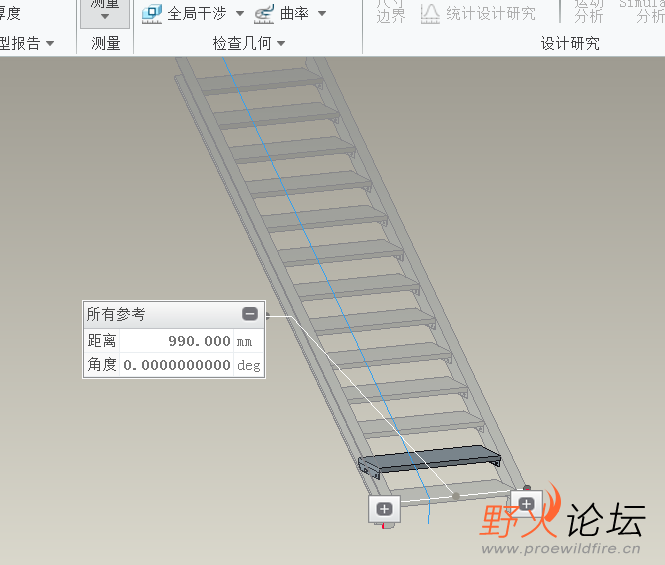Screen dimensions: 665x565
Task: Open the 曲率 dropdown arrow
Action: (322, 14)
